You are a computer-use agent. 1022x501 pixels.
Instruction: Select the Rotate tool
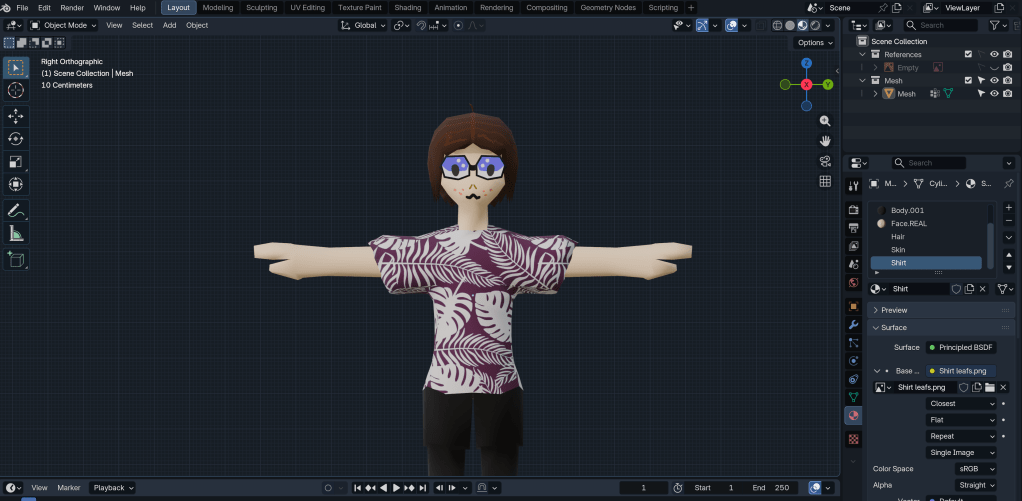[16, 139]
